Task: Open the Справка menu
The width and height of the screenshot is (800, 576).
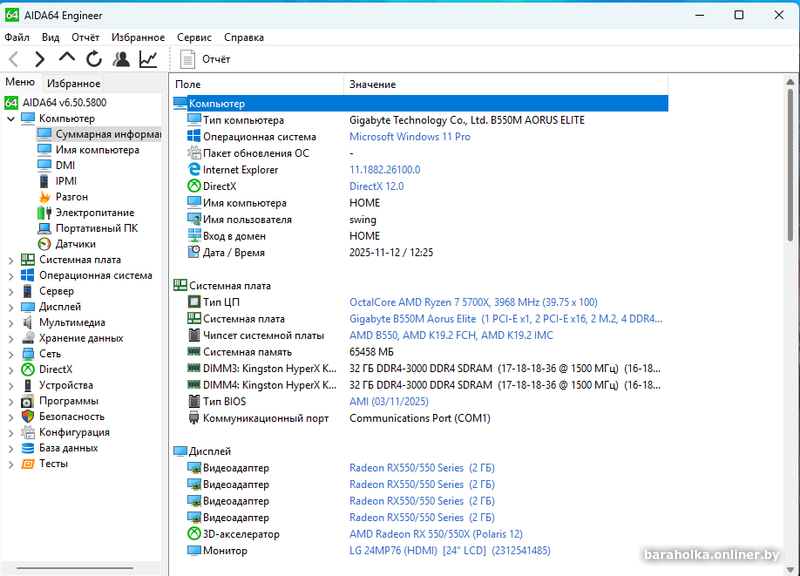Action: [x=244, y=37]
